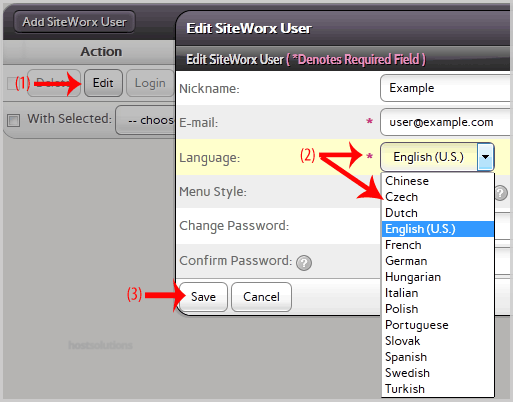513x402 pixels.
Task: Click the Login button in the Action column
Action: click(x=150, y=83)
